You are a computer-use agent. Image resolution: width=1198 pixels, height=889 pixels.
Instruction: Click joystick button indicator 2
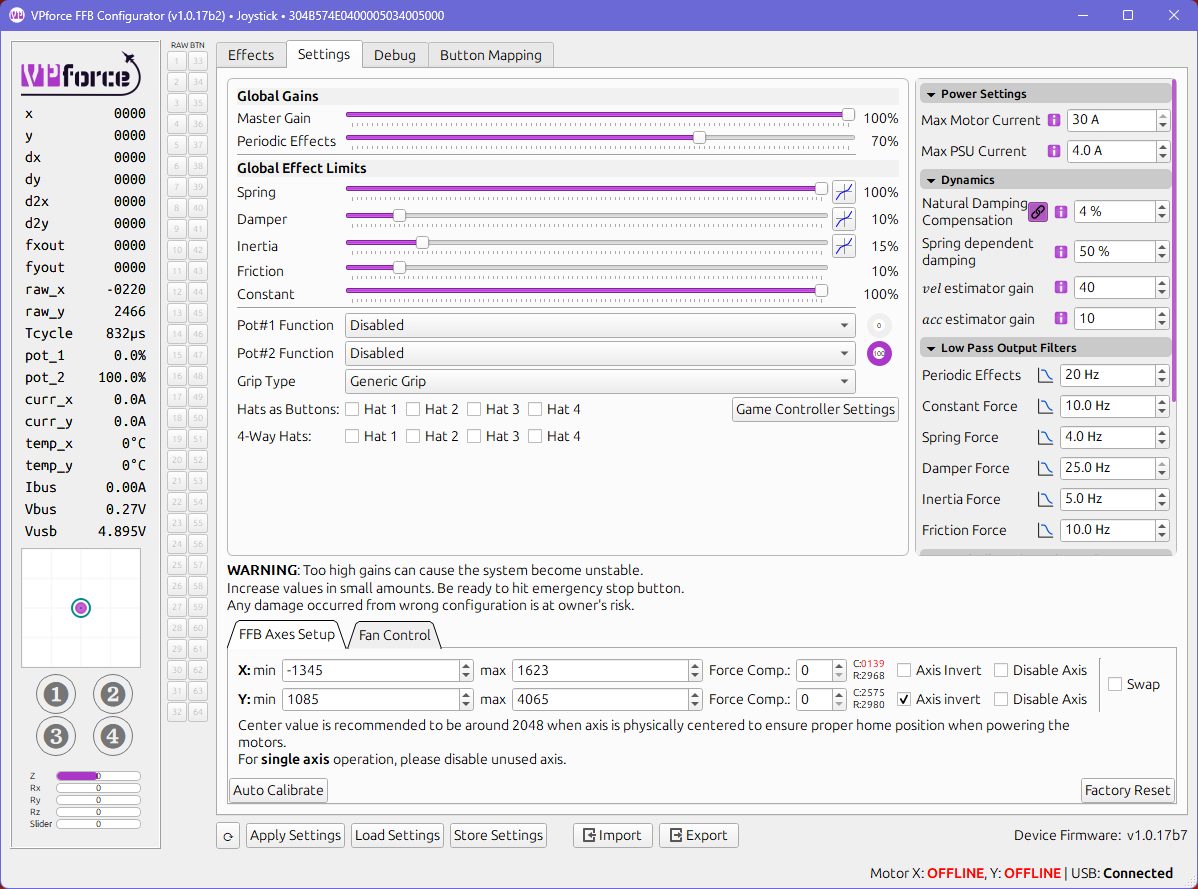(x=112, y=694)
